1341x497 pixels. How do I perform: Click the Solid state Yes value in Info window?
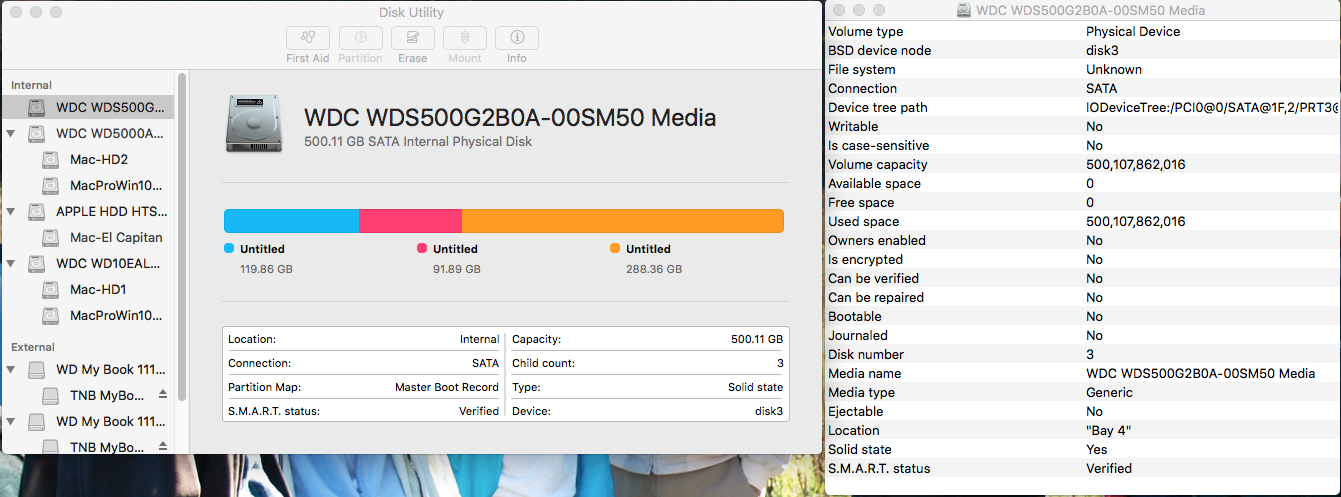(x=1097, y=449)
